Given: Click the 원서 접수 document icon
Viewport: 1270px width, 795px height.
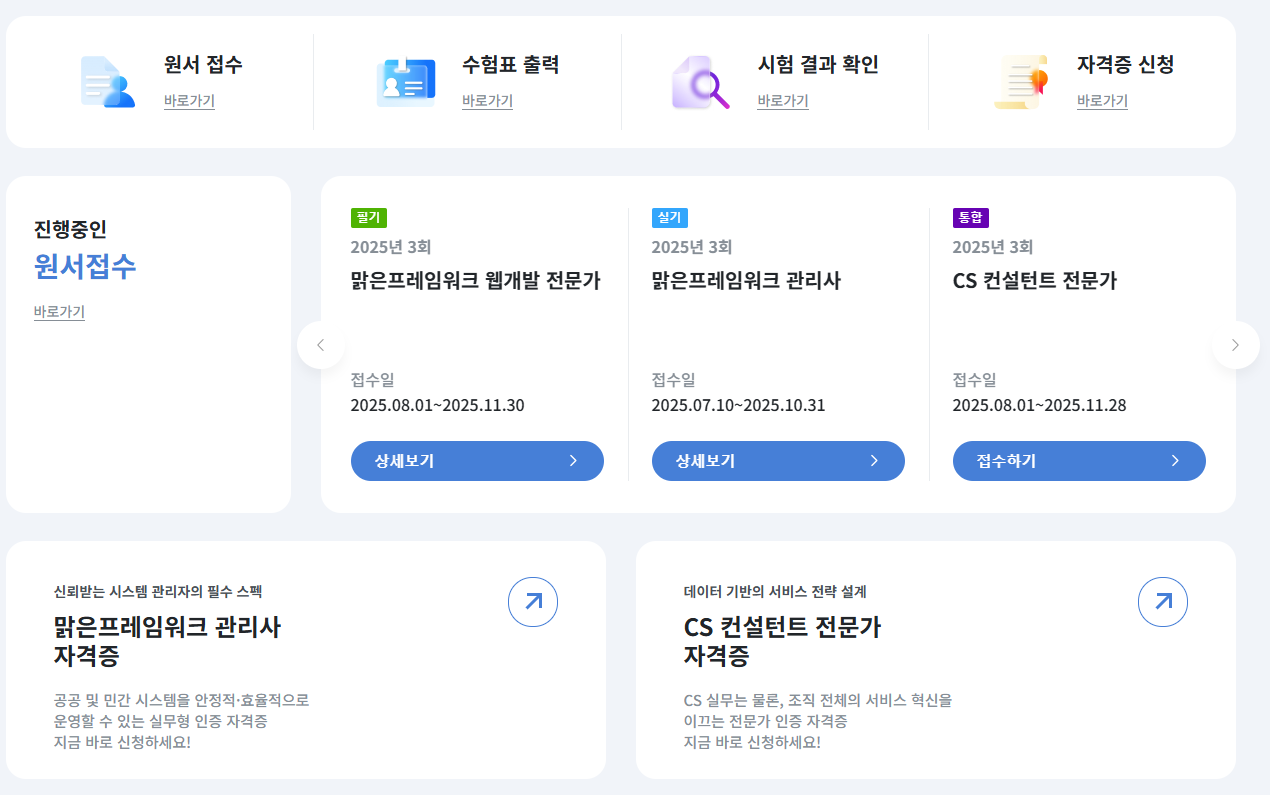Looking at the screenshot, I should coord(107,81).
